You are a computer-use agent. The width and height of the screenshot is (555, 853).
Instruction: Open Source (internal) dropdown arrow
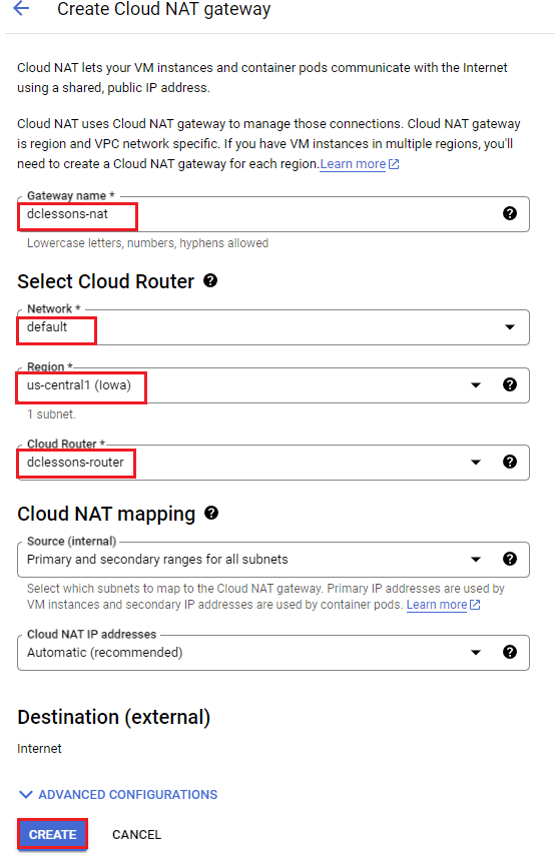(x=476, y=559)
